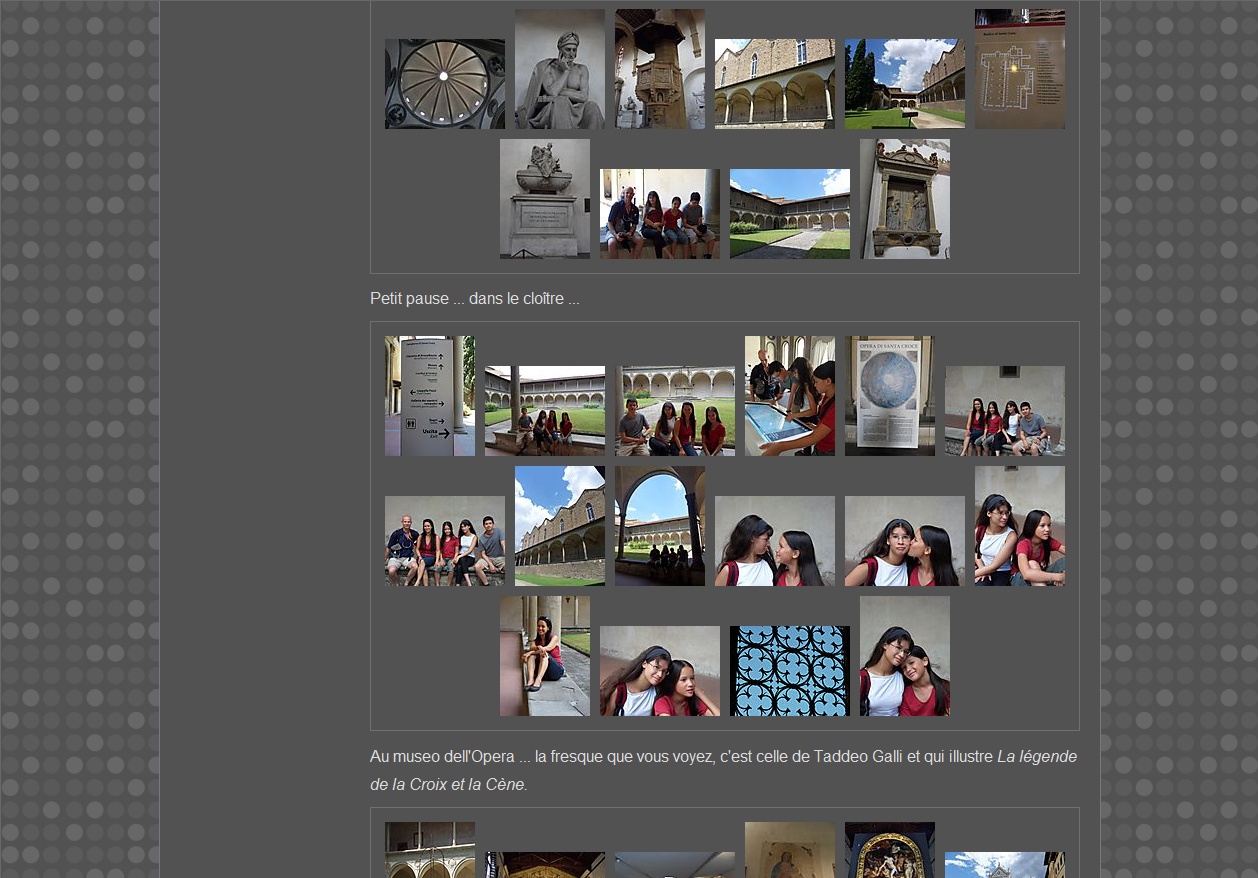Open the carved pulpit photo
1258x878 pixels.
pyautogui.click(x=659, y=69)
